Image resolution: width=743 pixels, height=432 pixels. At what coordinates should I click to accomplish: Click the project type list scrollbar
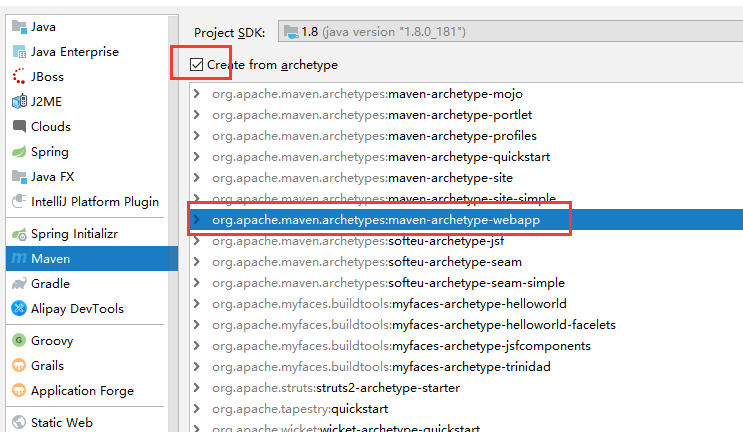point(173,223)
